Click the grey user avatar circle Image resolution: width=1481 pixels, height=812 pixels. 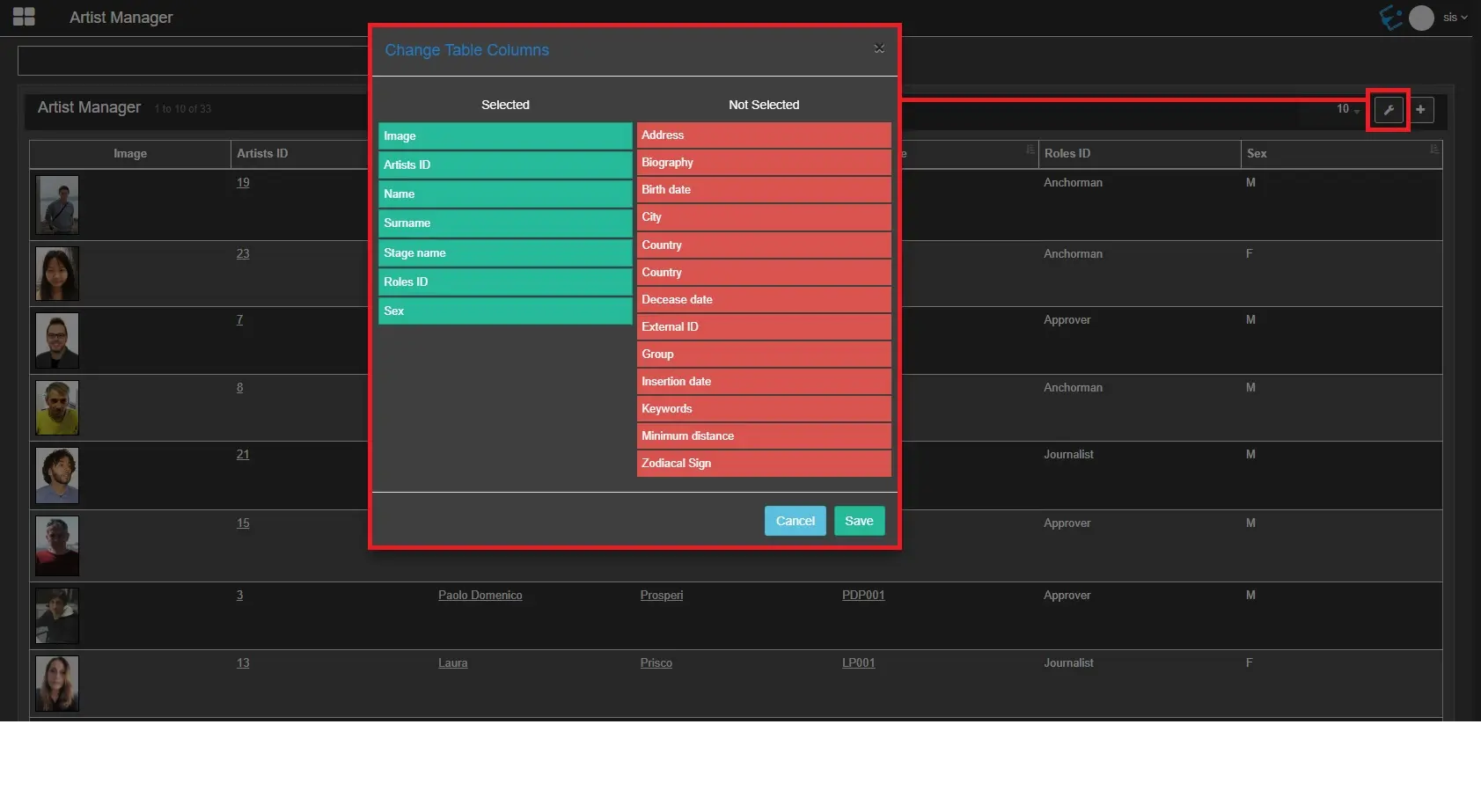1421,18
